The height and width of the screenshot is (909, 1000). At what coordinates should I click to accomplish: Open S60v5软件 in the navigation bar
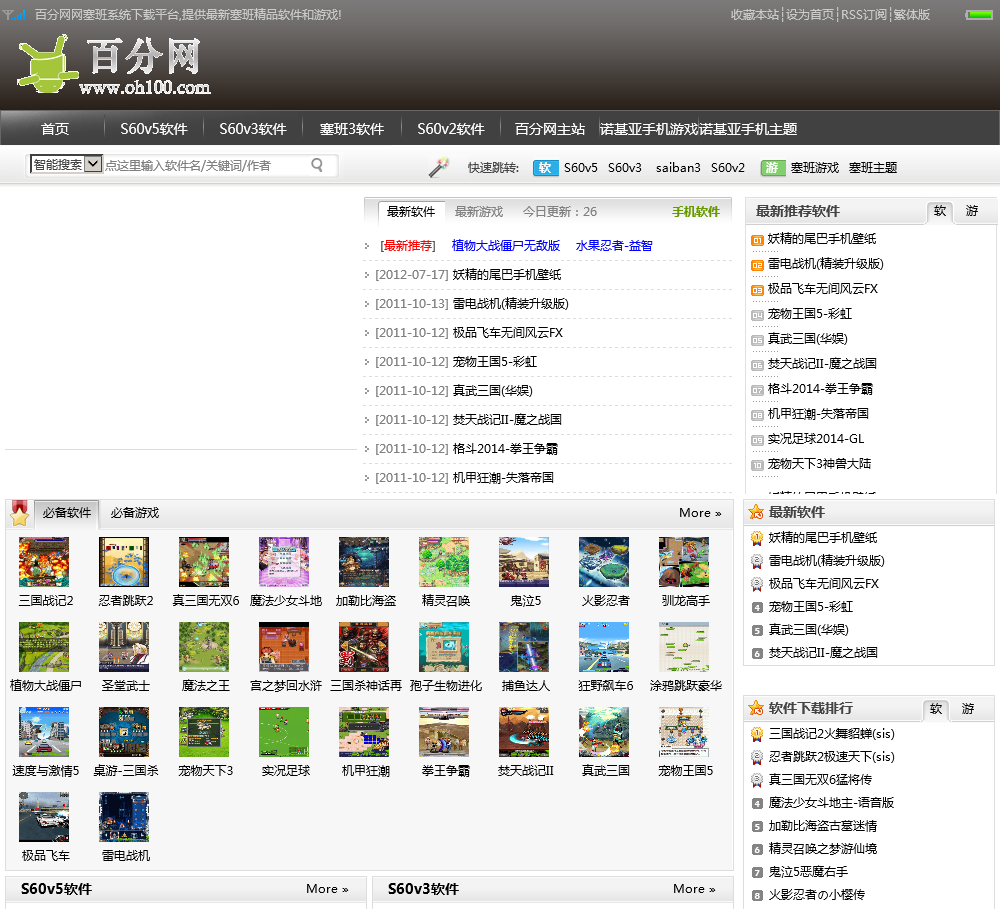pyautogui.click(x=154, y=129)
